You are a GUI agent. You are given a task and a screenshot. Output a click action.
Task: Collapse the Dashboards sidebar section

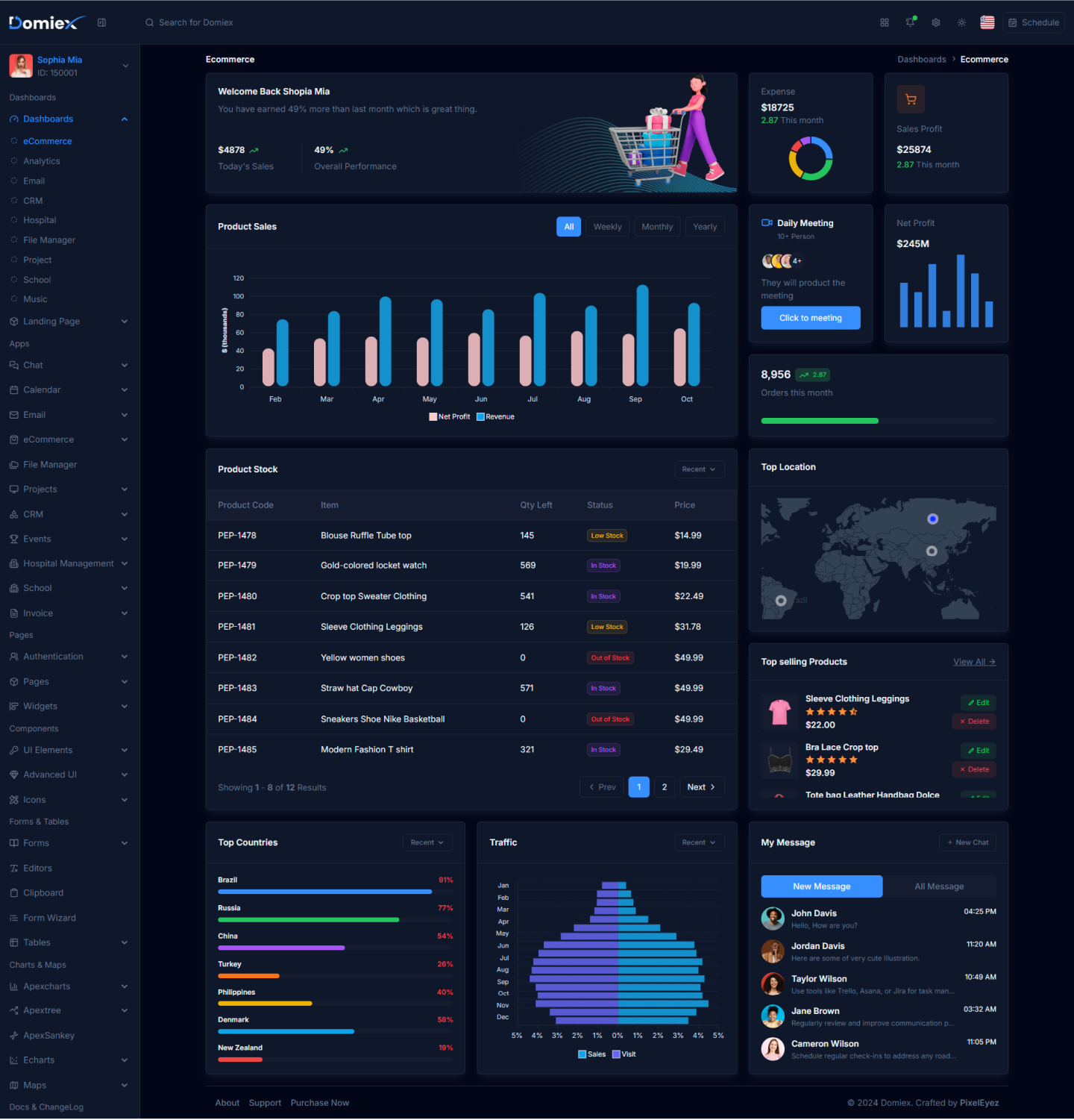(68, 119)
